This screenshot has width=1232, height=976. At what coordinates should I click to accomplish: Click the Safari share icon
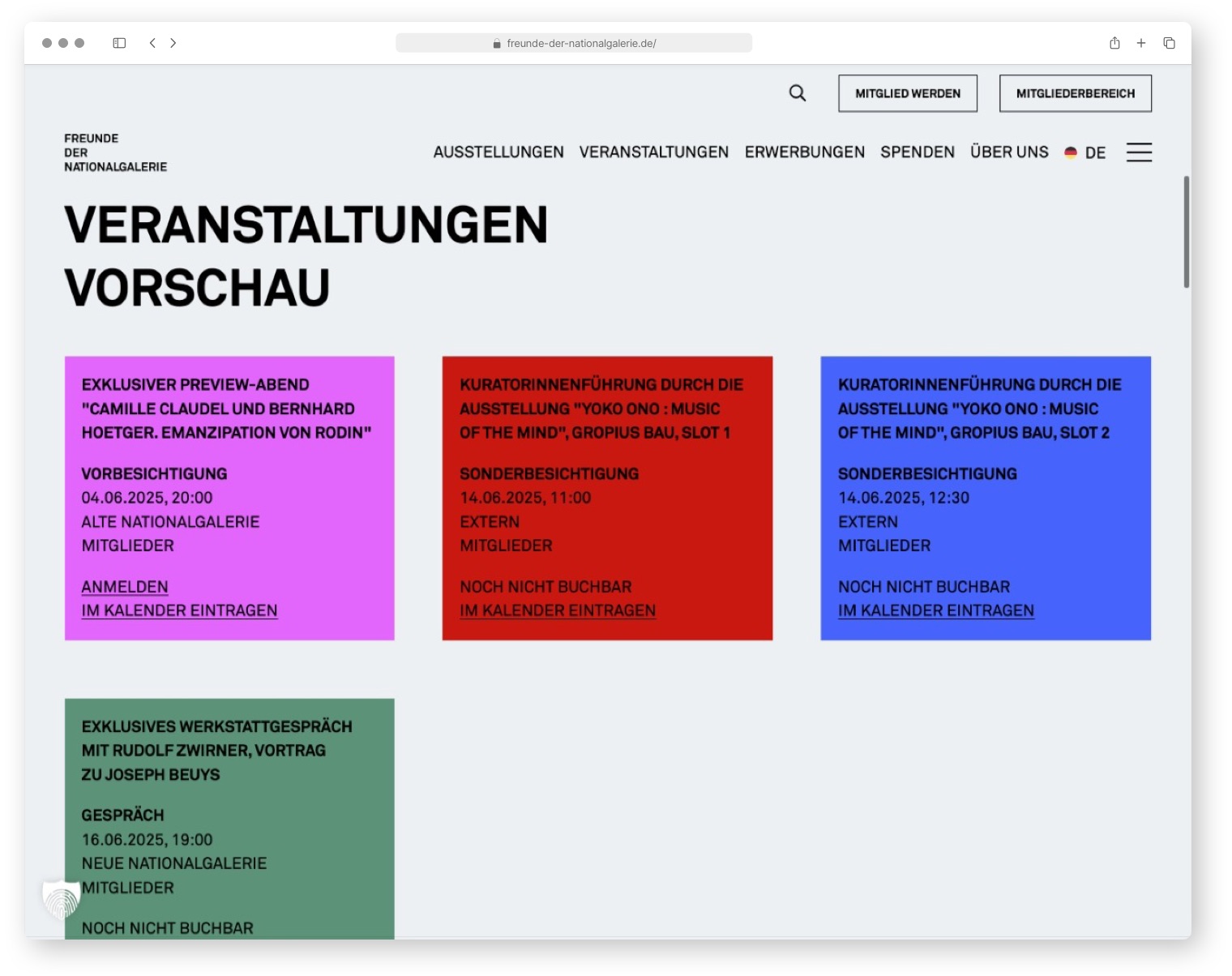(x=1114, y=43)
